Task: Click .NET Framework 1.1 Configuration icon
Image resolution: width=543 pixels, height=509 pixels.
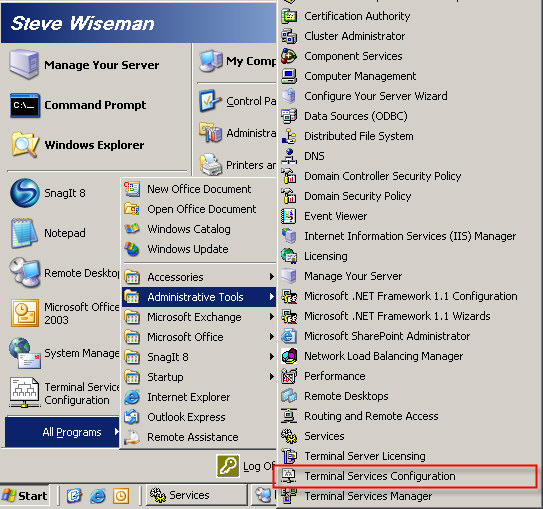Action: click(x=289, y=296)
